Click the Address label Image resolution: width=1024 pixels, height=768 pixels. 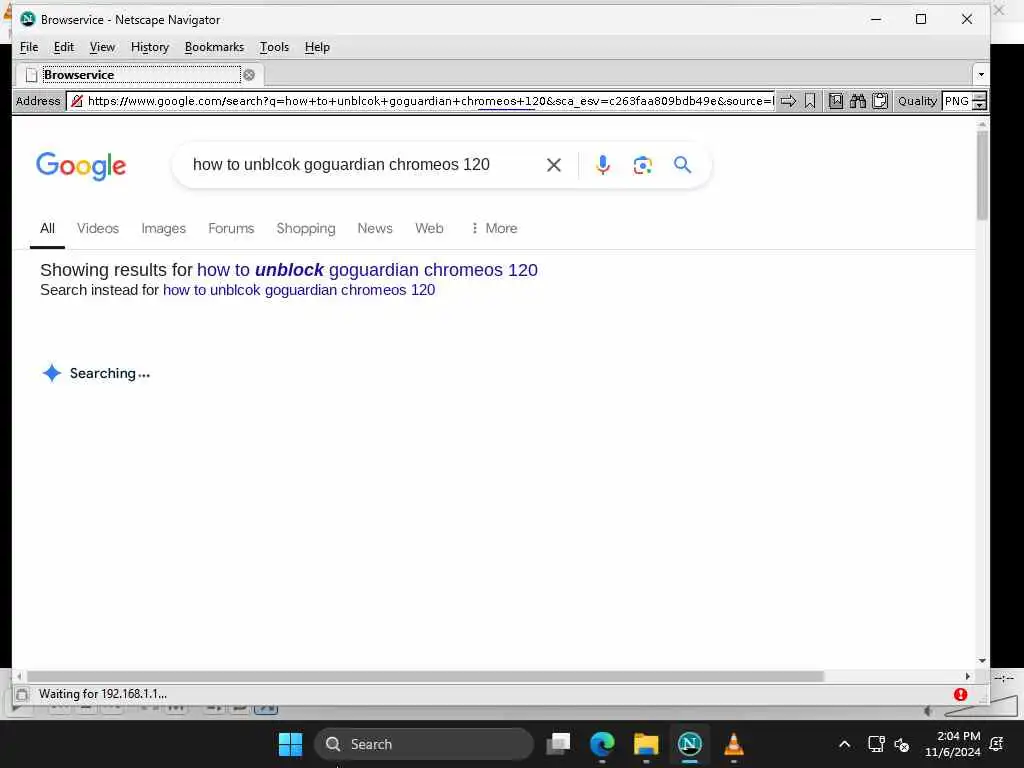(x=38, y=101)
